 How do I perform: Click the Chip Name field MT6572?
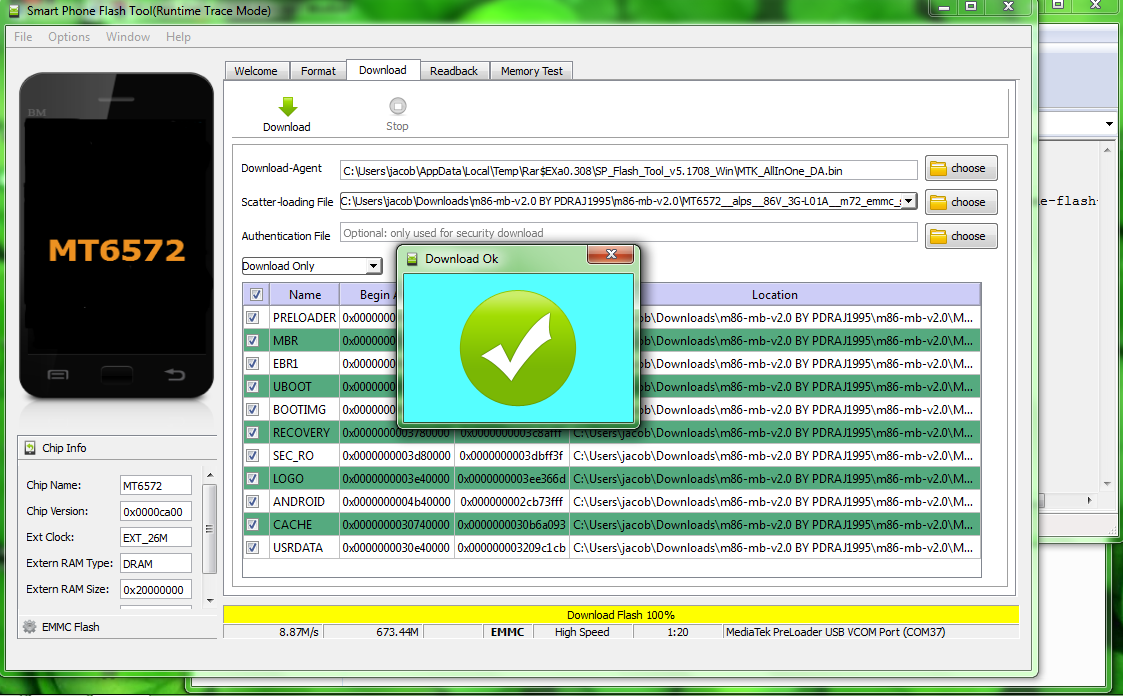pyautogui.click(x=156, y=485)
